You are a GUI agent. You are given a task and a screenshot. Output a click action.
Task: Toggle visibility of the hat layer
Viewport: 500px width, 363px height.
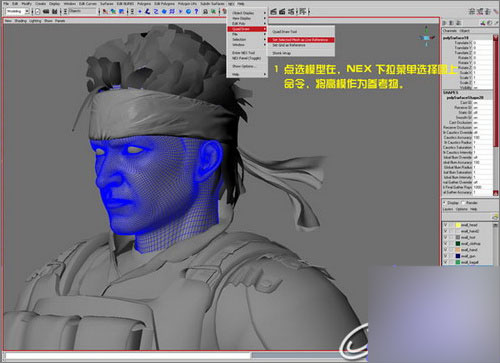(x=445, y=237)
